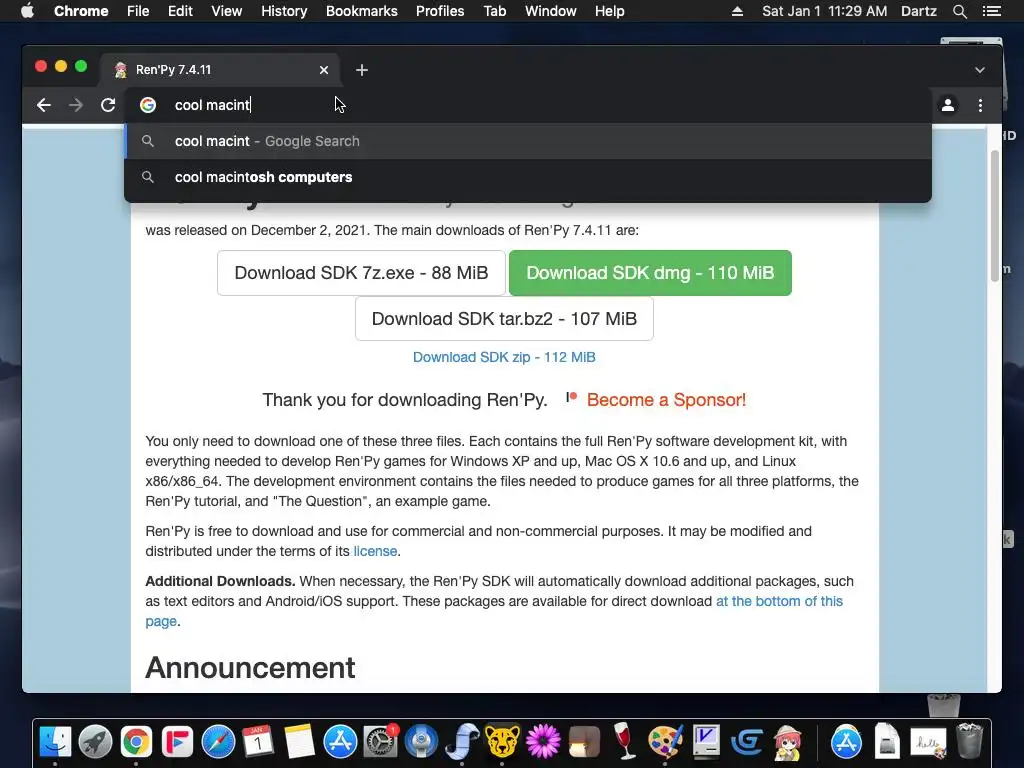The height and width of the screenshot is (768, 1024).
Task: Open the App Store folder near Trash
Action: [846, 742]
